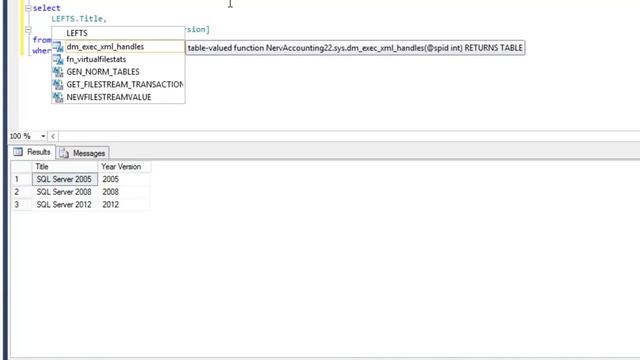Click the select keyword in editor
This screenshot has width=640, height=360.
47,8
